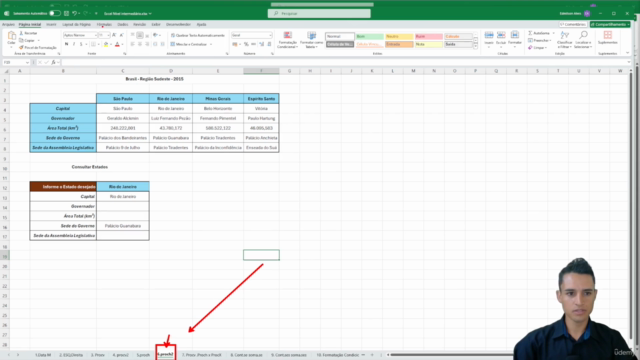This screenshot has width=640, height=360.
Task: Increase font size with larger A icon
Action: coord(114,35)
